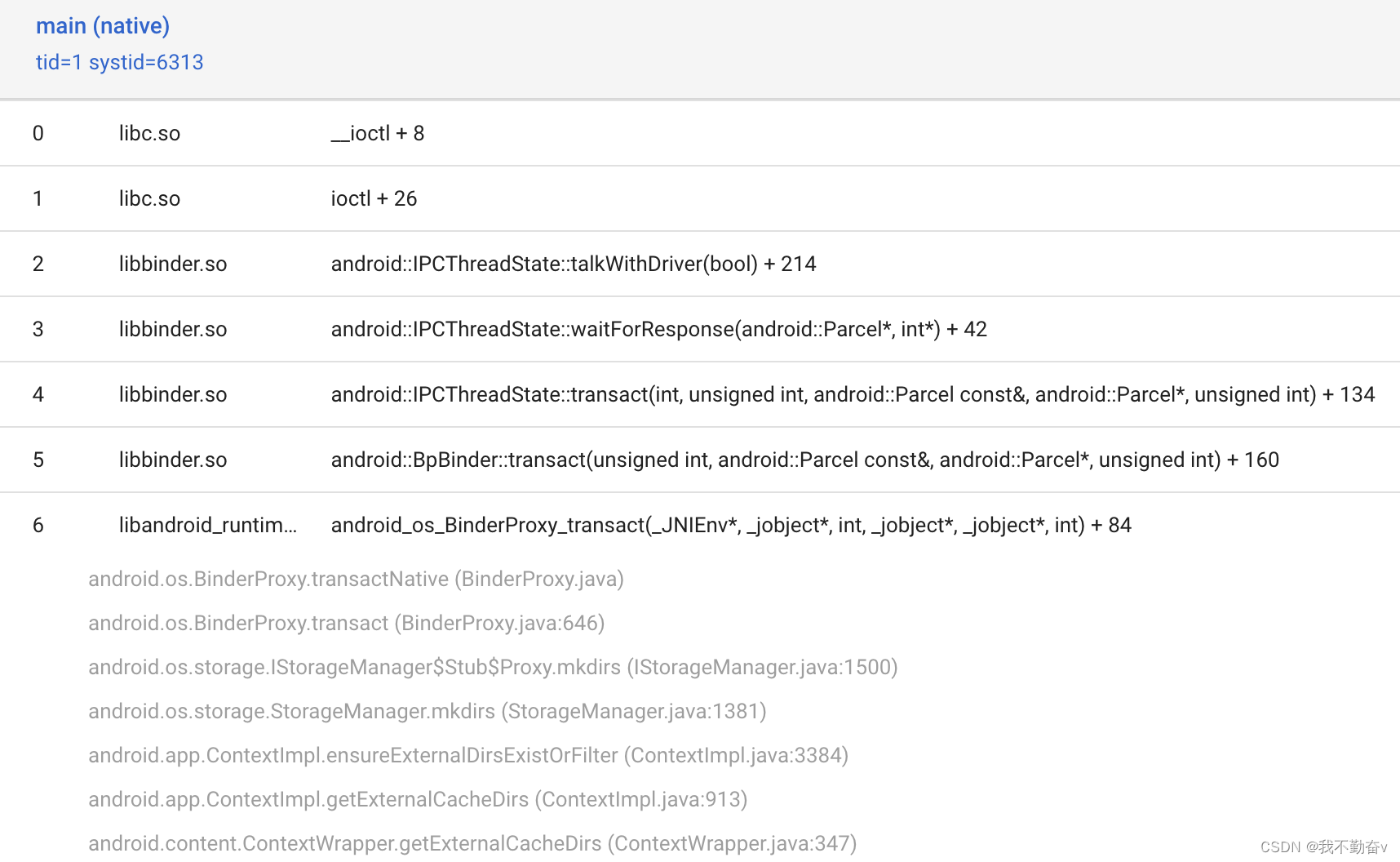Select stack frame 0 __ioctl + 8

click(378, 133)
